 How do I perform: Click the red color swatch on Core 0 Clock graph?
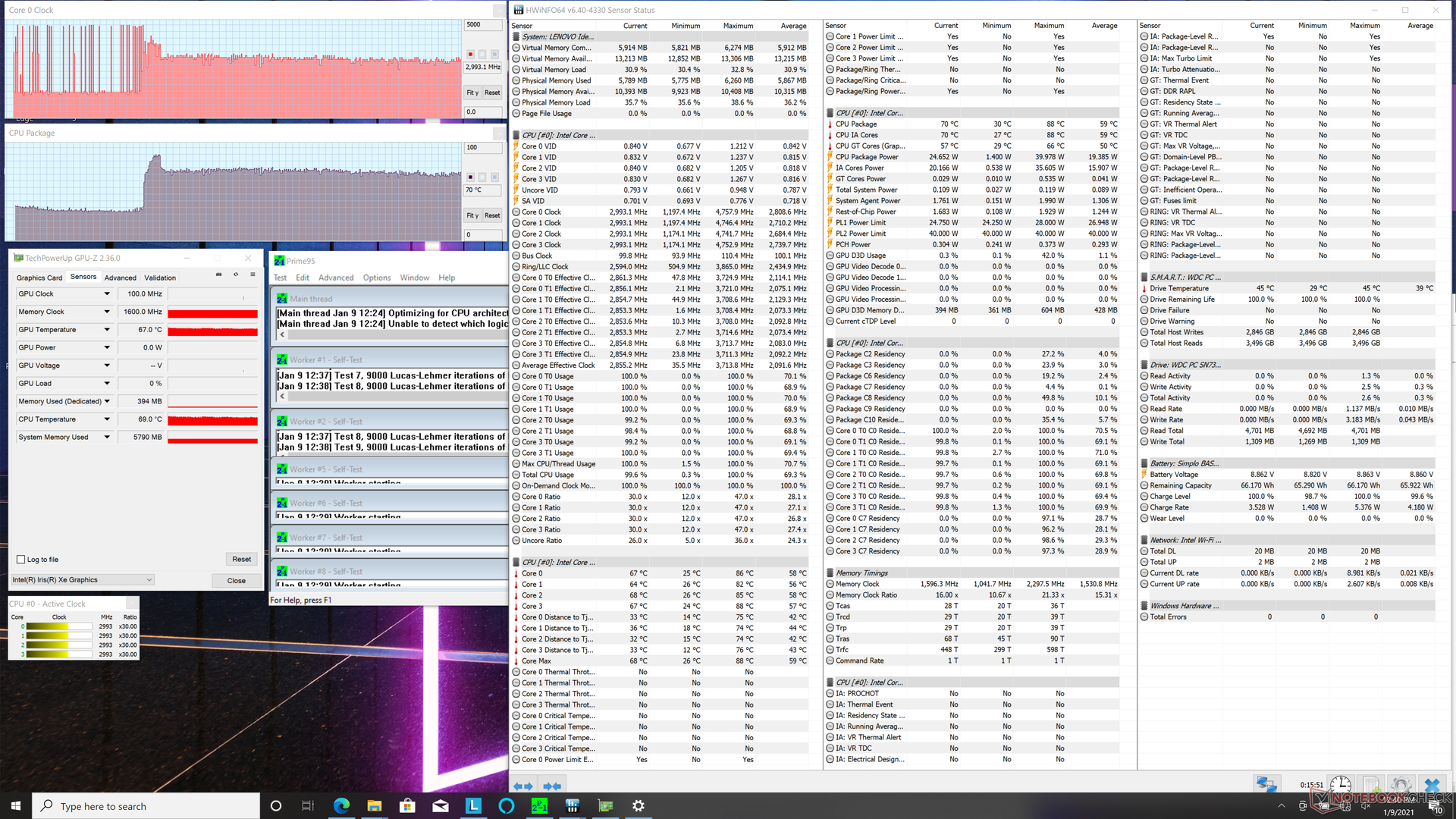click(470, 55)
